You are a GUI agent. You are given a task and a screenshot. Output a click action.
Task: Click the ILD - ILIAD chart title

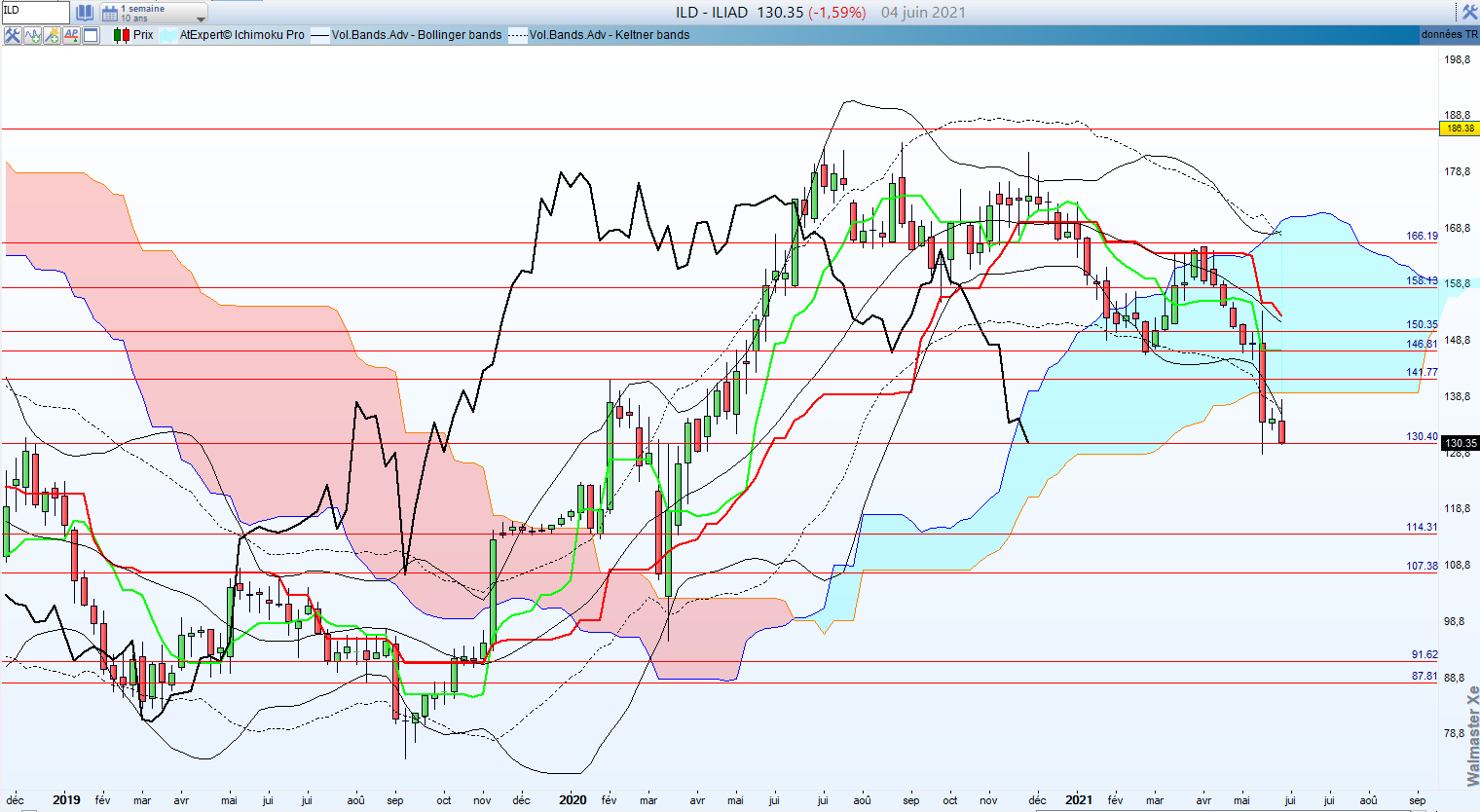click(x=712, y=13)
